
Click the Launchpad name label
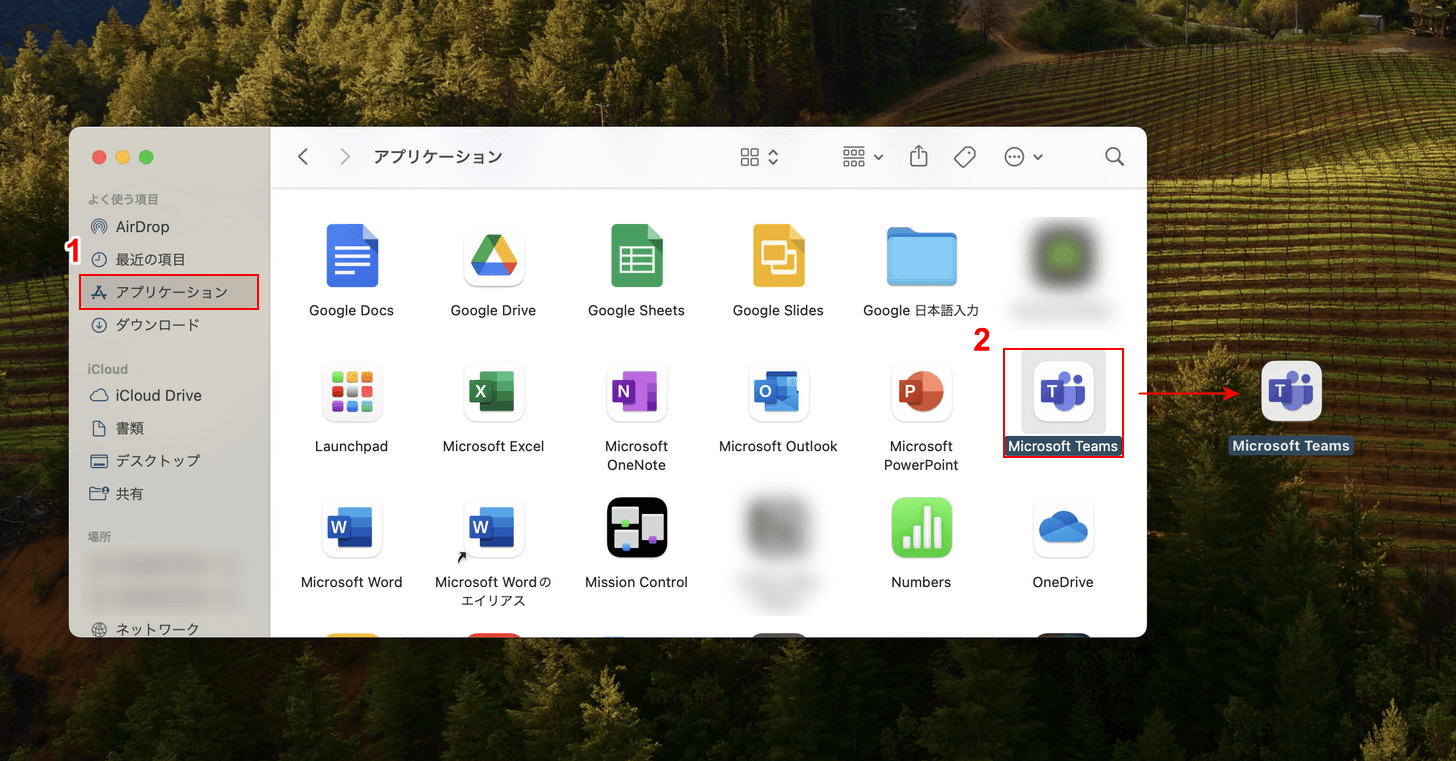(352, 446)
